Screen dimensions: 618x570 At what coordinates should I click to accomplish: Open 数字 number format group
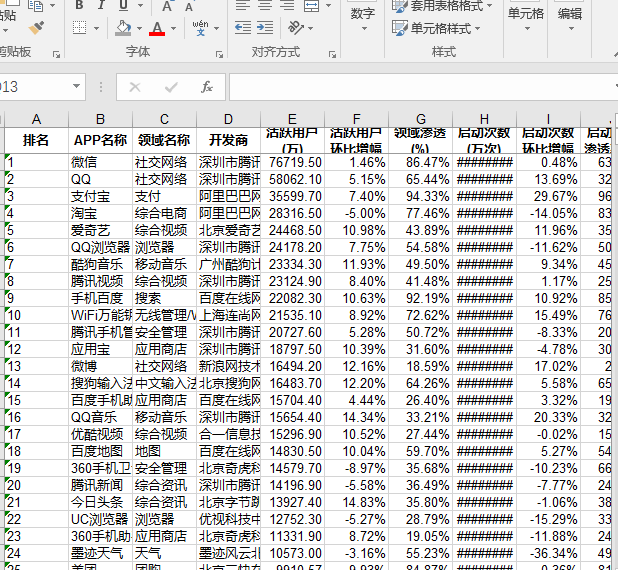(363, 18)
